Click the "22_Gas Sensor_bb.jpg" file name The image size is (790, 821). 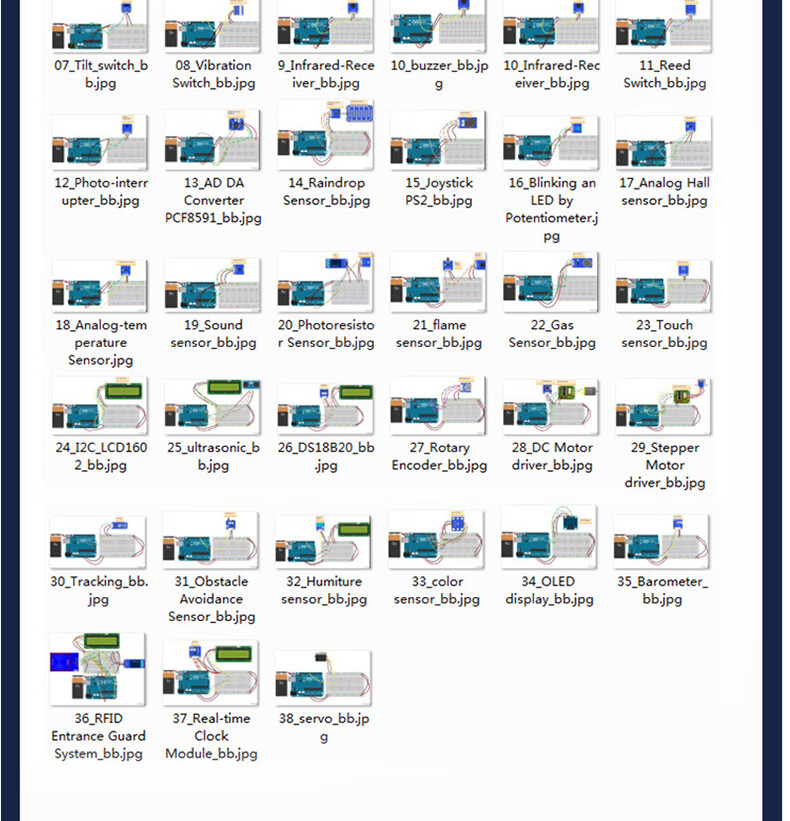(552, 334)
